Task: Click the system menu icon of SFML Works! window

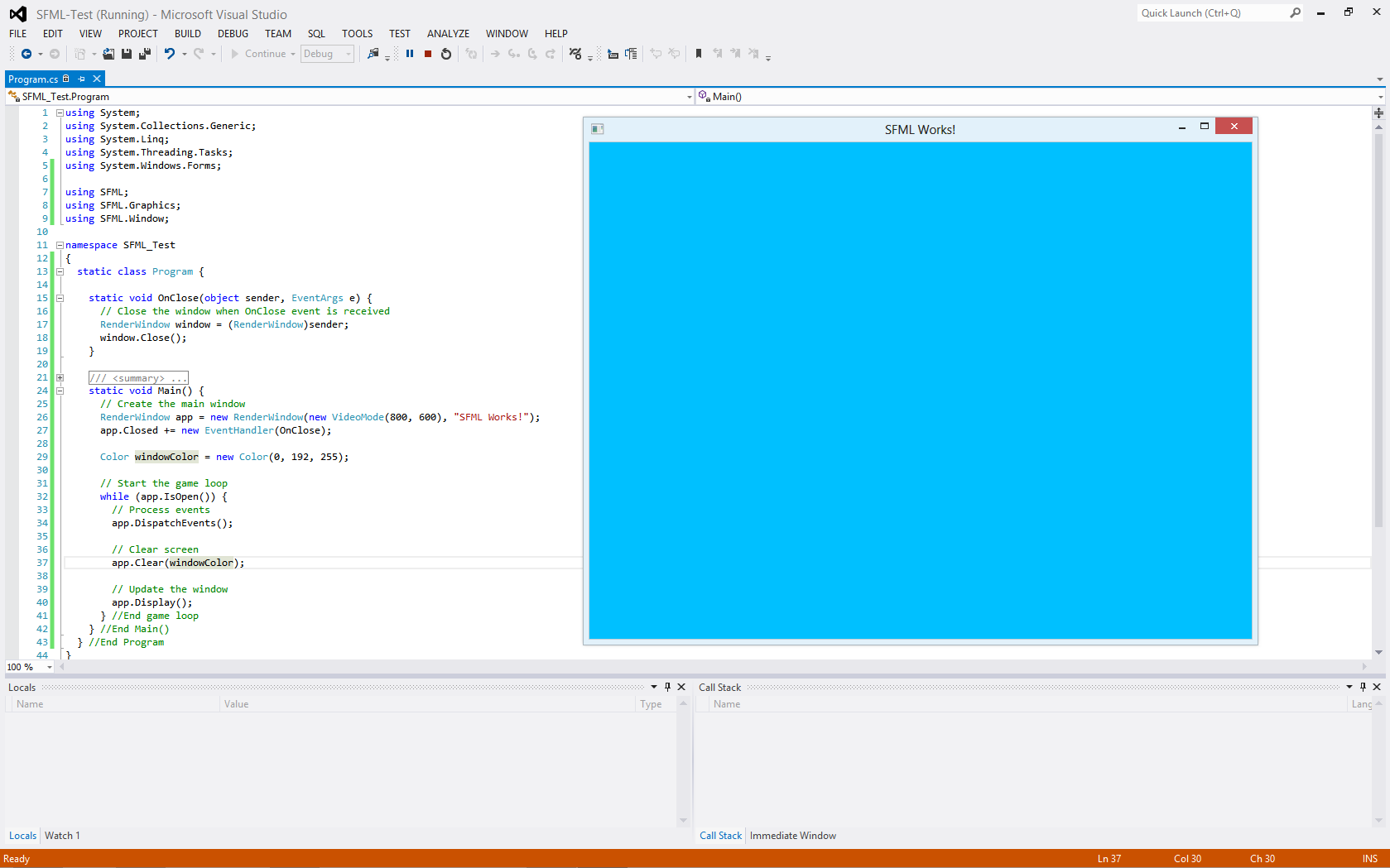Action: [x=598, y=129]
